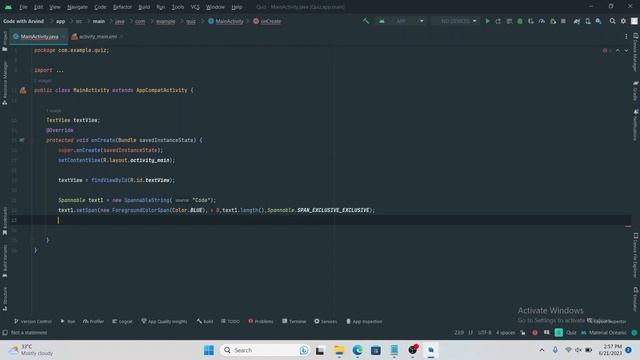Image resolution: width=640 pixels, height=360 pixels.
Task: Open the editor tabs more-options menu
Action: [626, 37]
